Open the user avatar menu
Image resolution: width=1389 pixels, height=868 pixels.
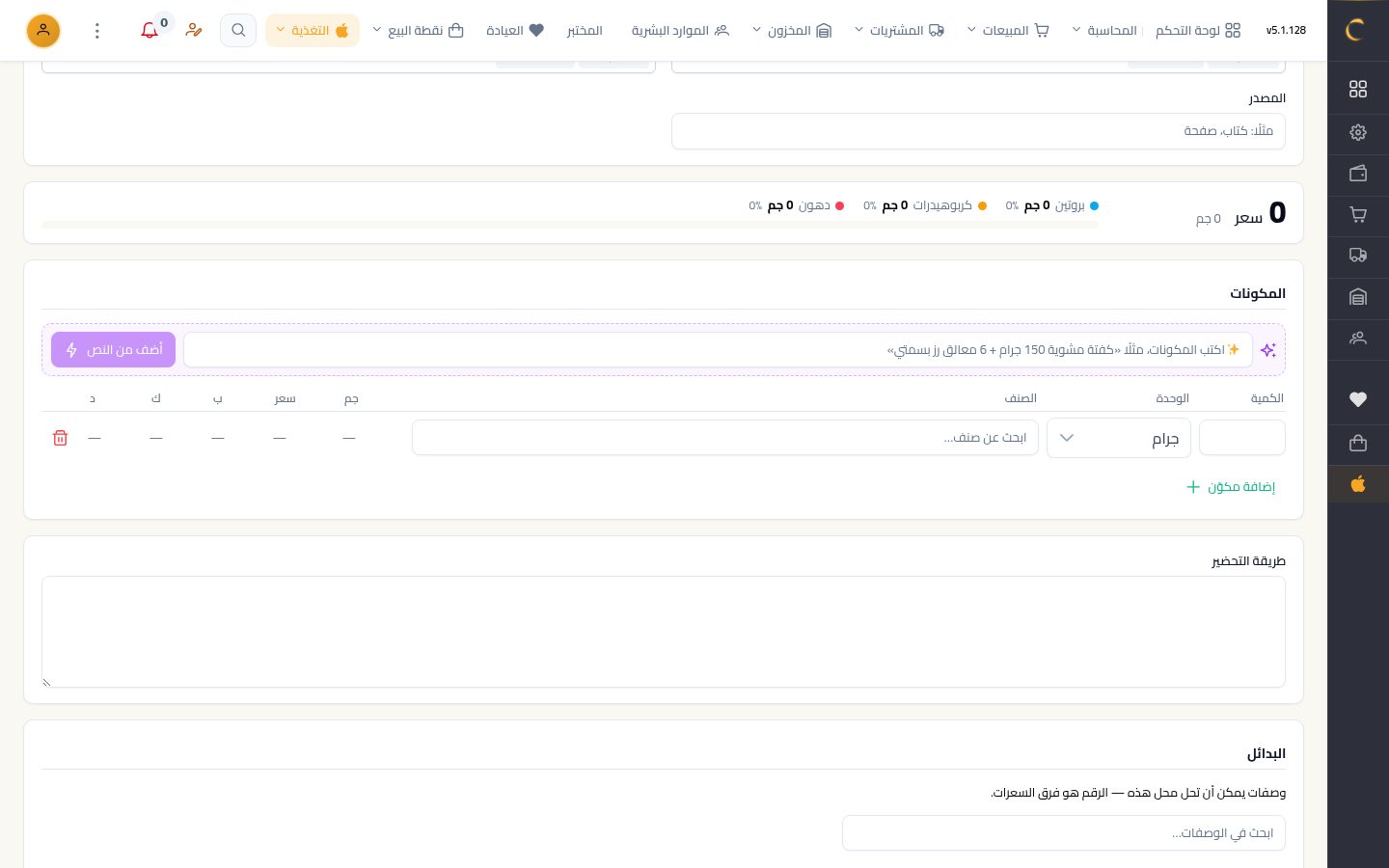click(42, 31)
